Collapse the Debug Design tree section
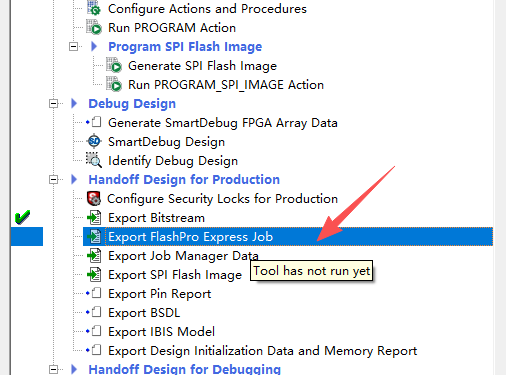 (53, 104)
